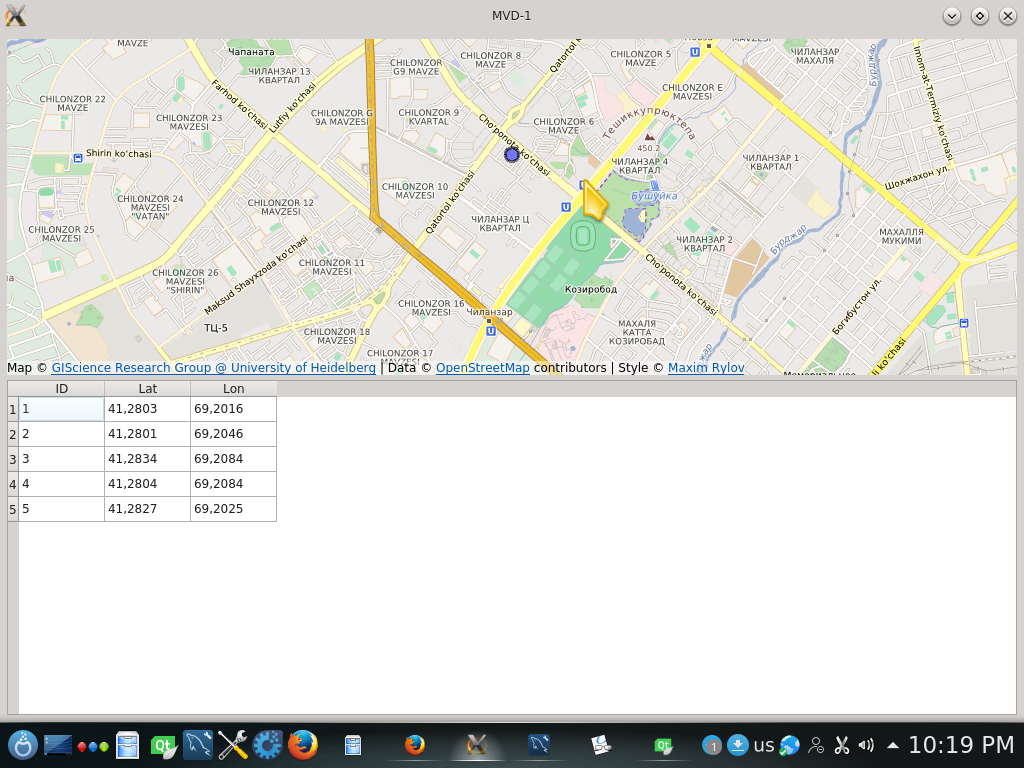Screen dimensions: 1024x768
Task: Launch Firefox from the panel quick launcher
Action: pos(303,745)
